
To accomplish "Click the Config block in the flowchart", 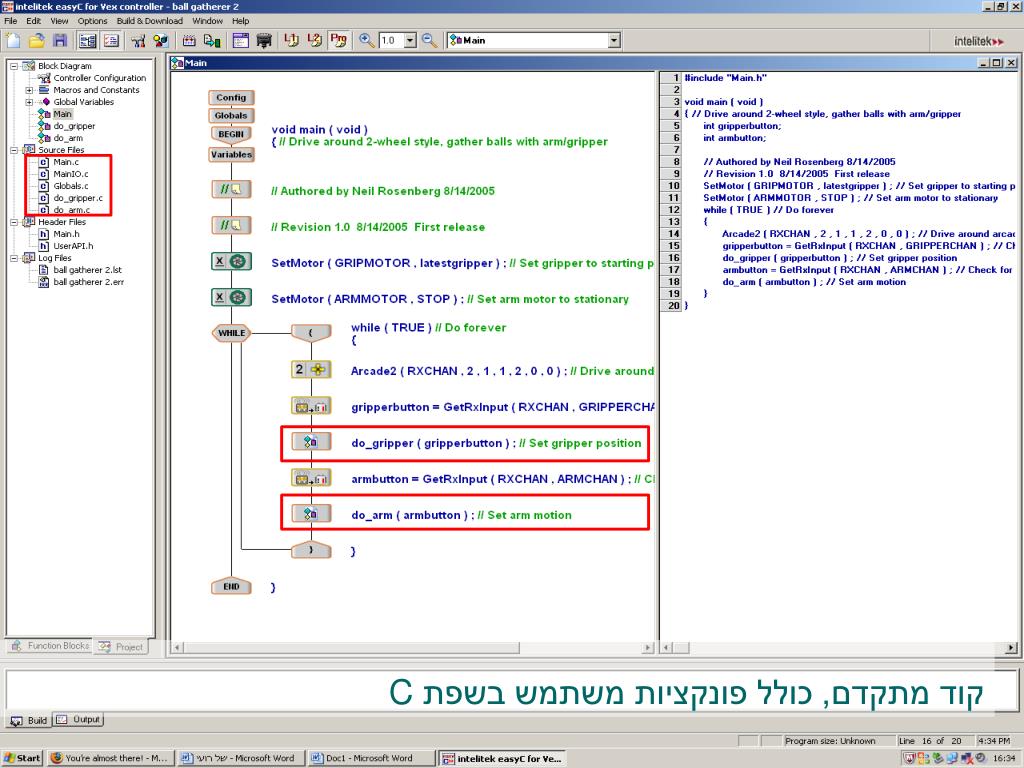I will click(x=231, y=97).
